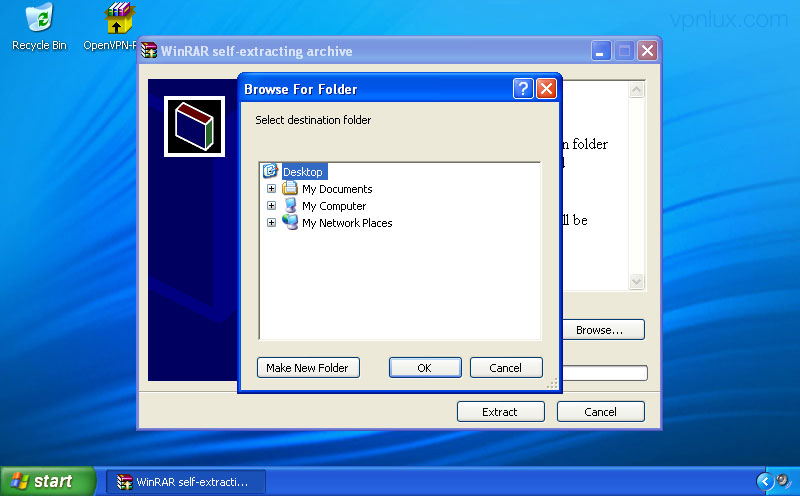The image size is (800, 496).
Task: Select Desktop in the folder tree
Action: tap(303, 172)
